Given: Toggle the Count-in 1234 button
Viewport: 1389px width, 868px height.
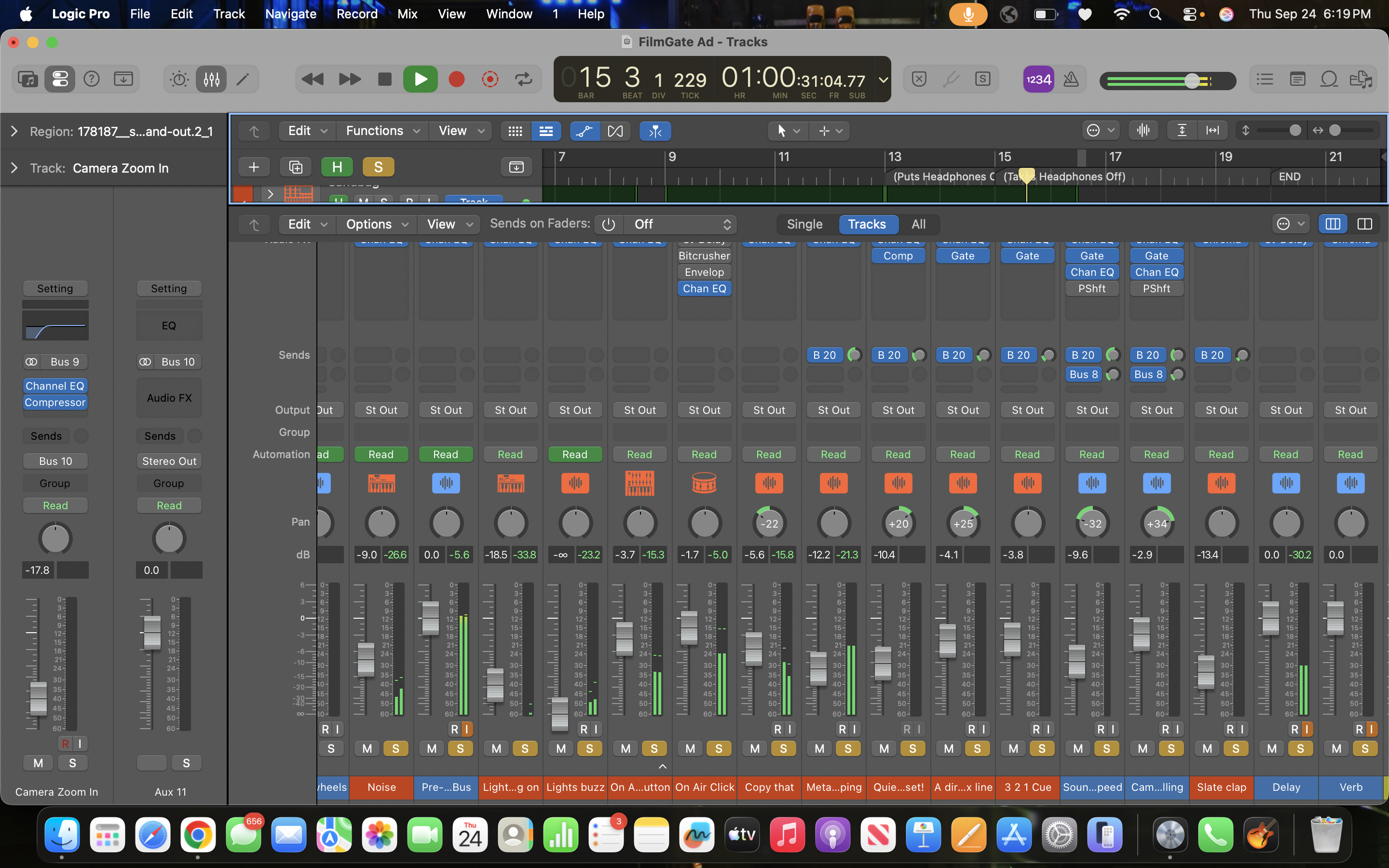Looking at the screenshot, I should point(1038,79).
